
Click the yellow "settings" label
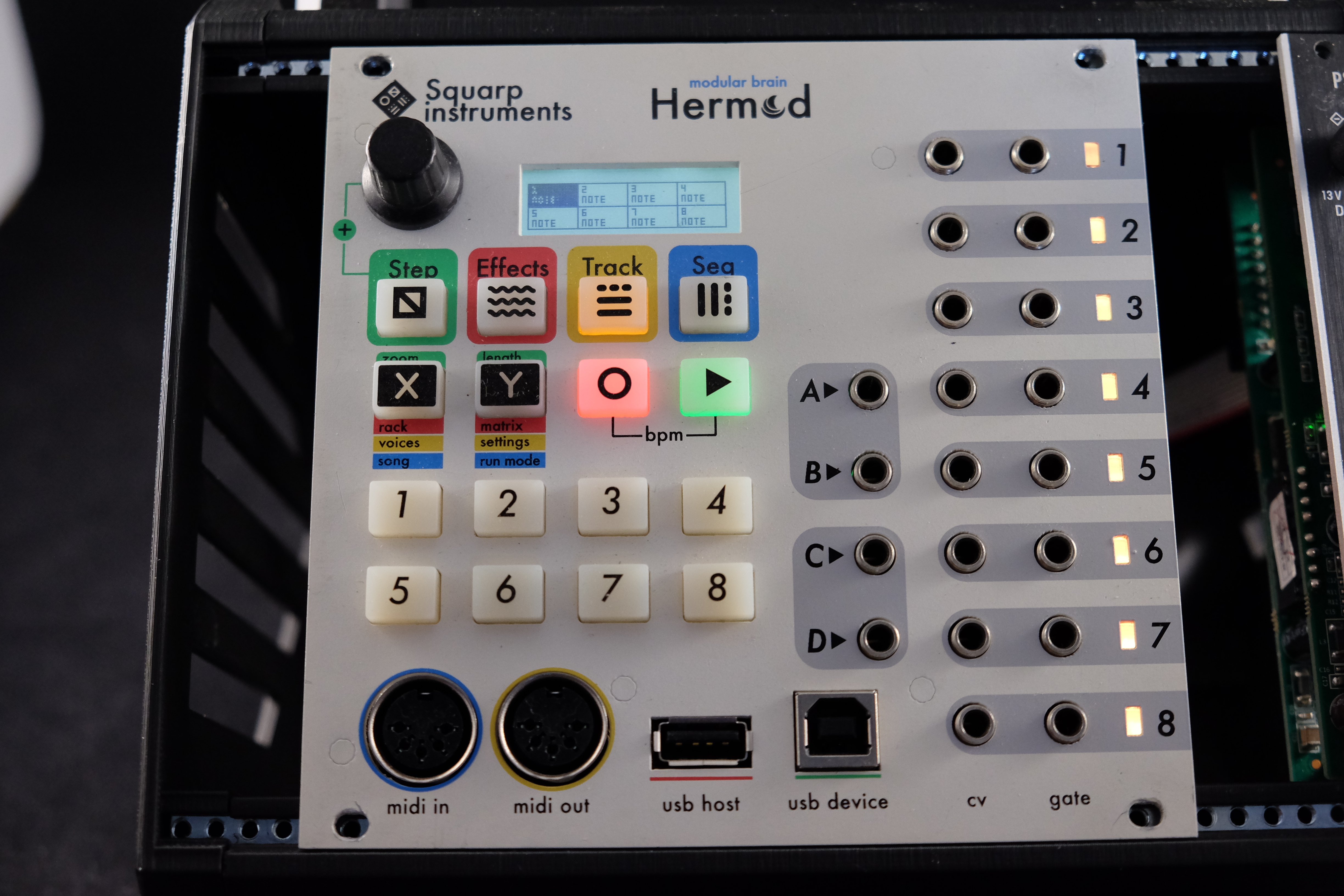505,442
